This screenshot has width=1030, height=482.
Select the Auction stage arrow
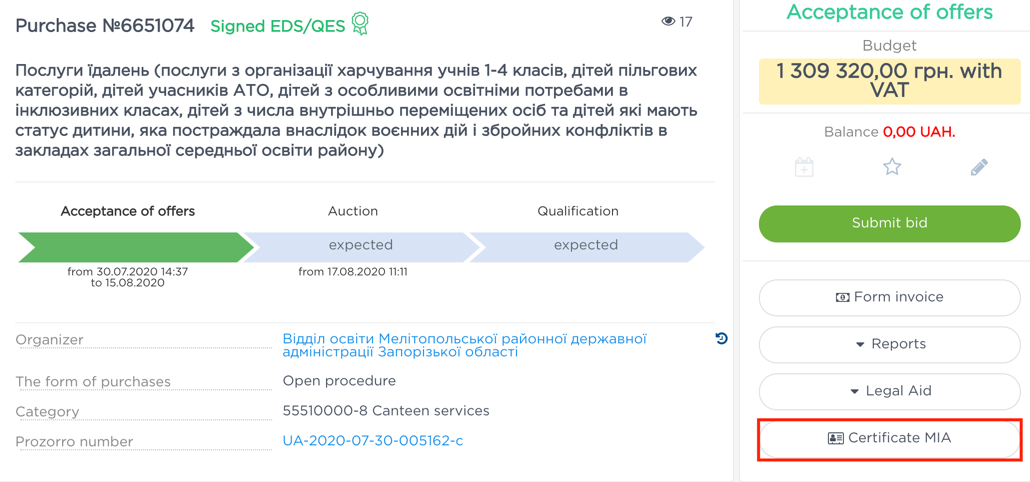(360, 246)
